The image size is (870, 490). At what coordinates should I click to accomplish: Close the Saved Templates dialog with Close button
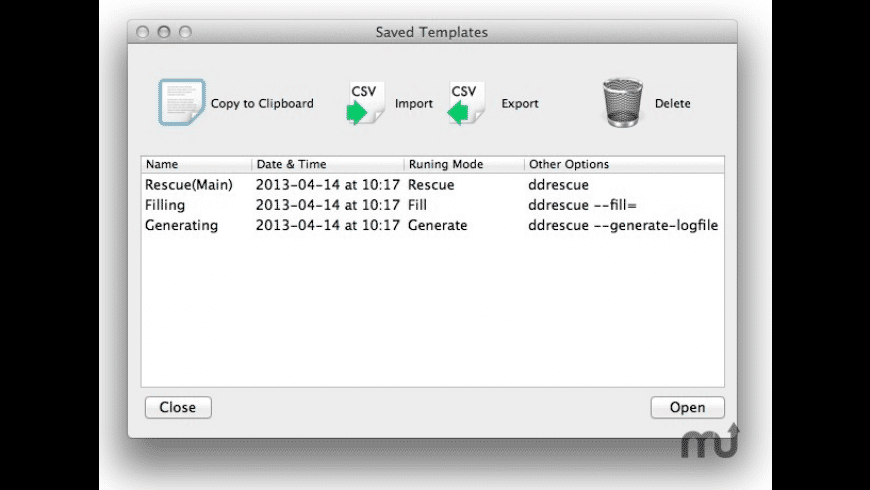point(178,407)
